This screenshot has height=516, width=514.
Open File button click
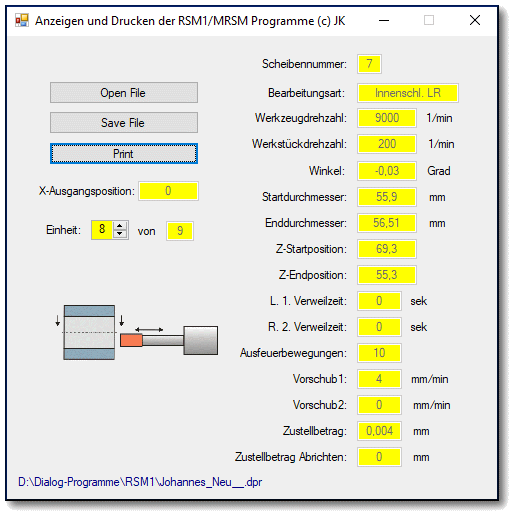click(124, 93)
